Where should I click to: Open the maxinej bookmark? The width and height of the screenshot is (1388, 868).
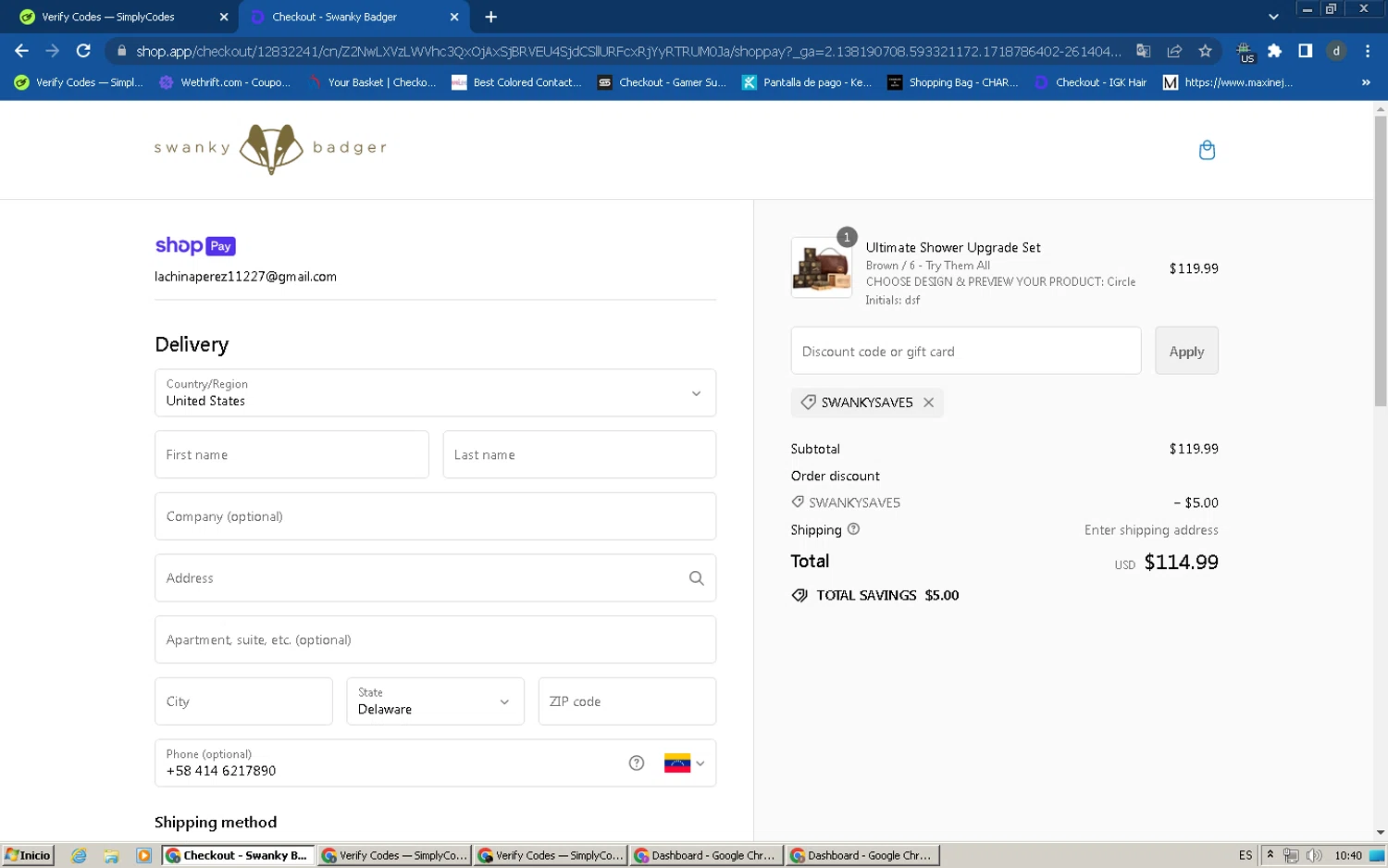(1228, 82)
